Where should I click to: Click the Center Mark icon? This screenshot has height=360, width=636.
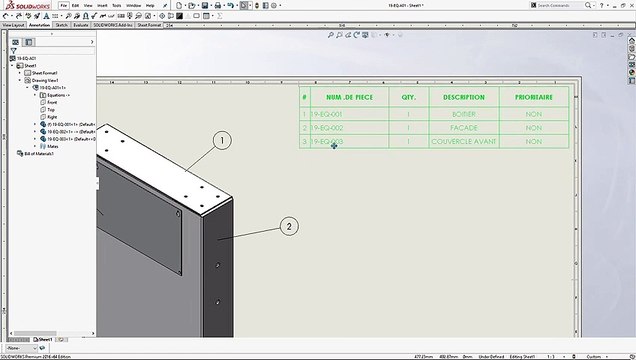[x=162, y=16]
